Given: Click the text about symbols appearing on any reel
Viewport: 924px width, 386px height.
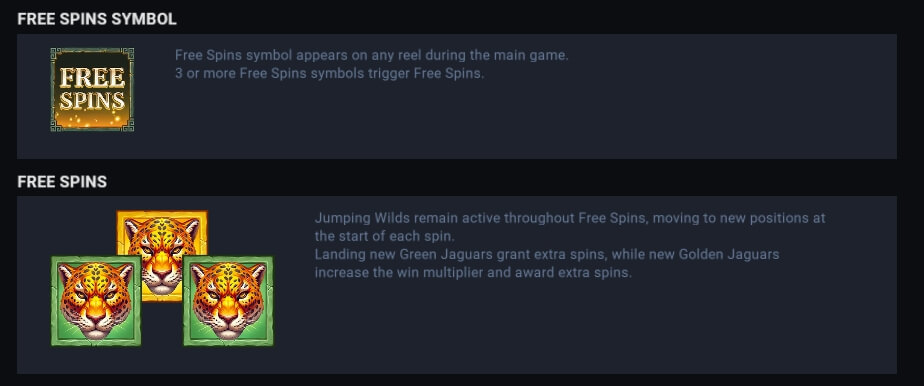Looking at the screenshot, I should point(371,55).
